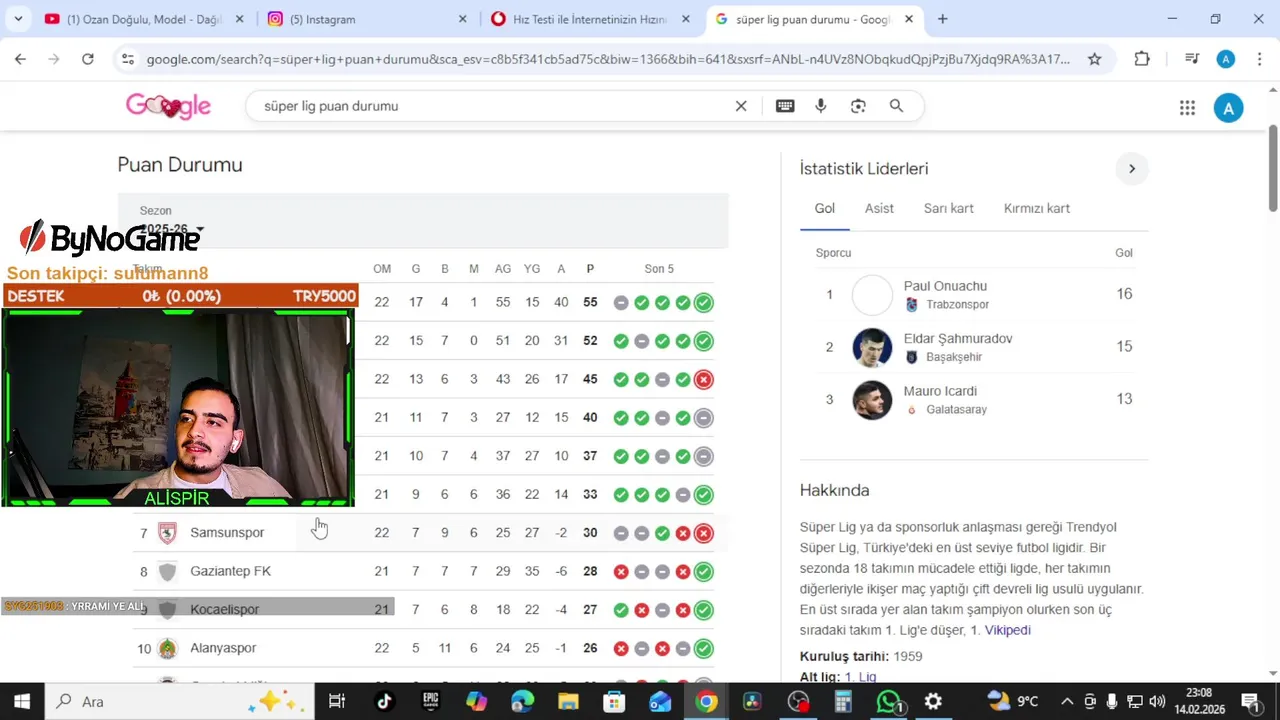Go back to the previous page

pos(20,59)
